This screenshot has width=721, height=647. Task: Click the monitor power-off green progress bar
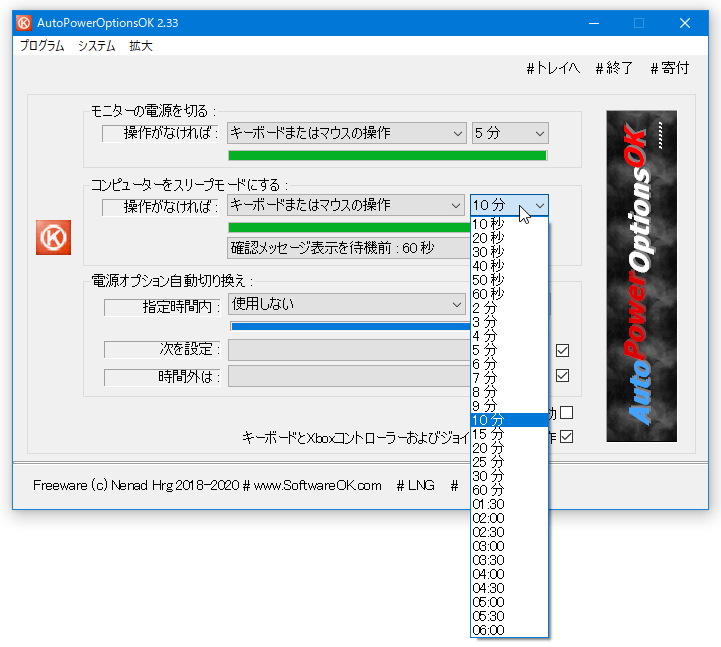coord(387,155)
